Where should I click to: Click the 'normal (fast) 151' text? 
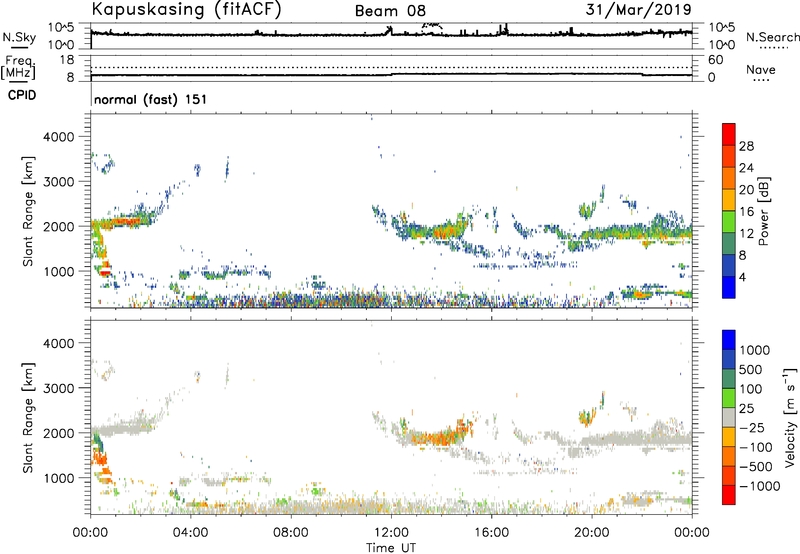(151, 99)
